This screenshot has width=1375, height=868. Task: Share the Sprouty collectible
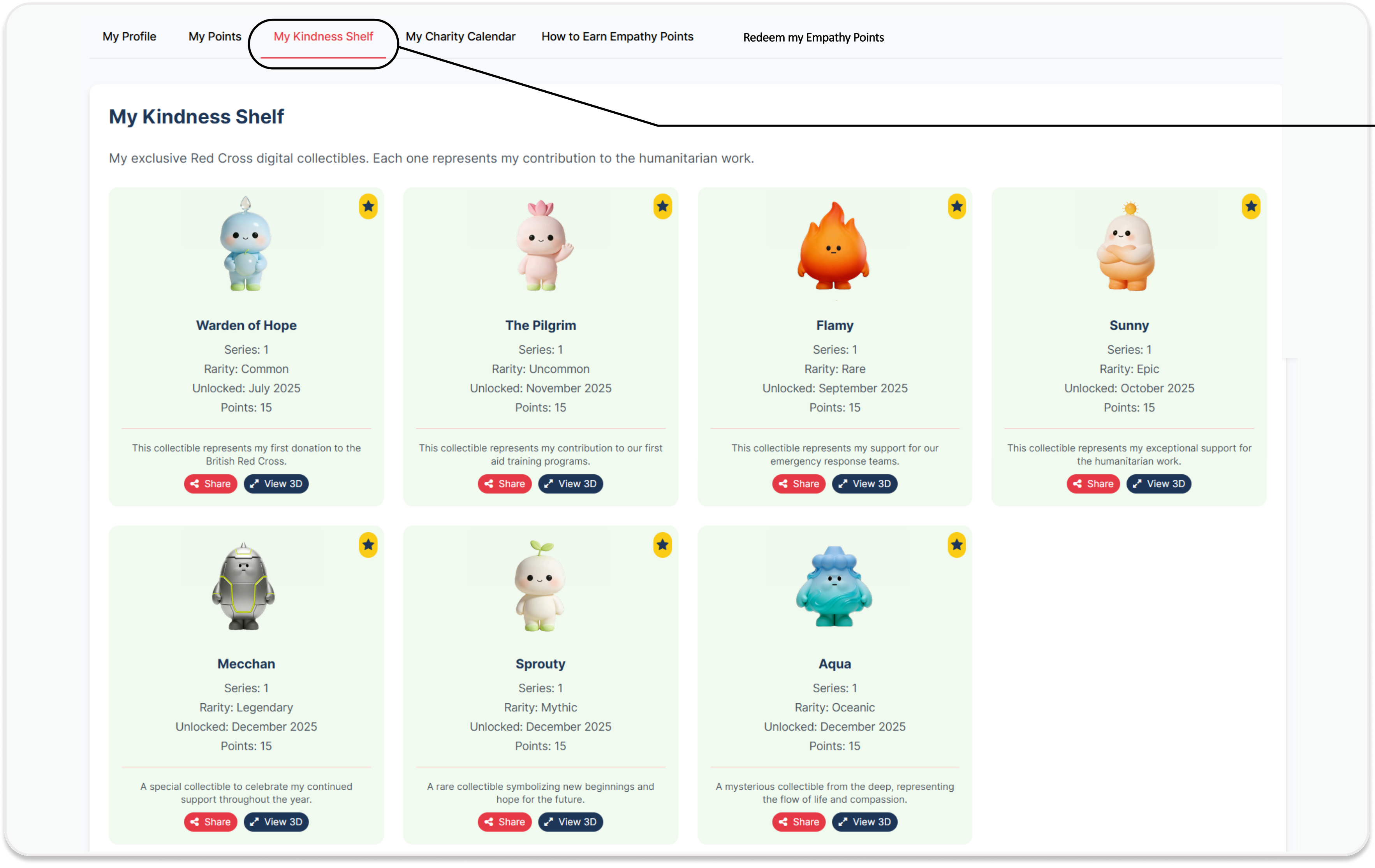[505, 822]
